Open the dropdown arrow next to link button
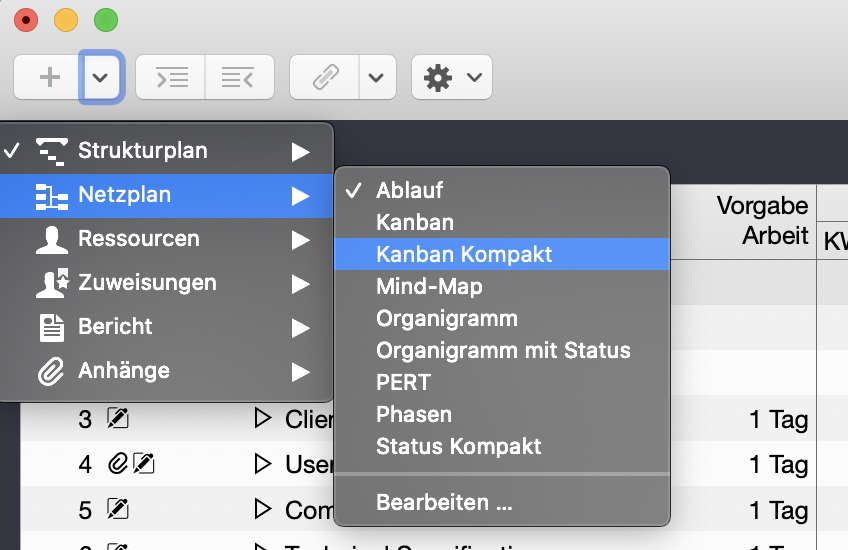 click(377, 78)
